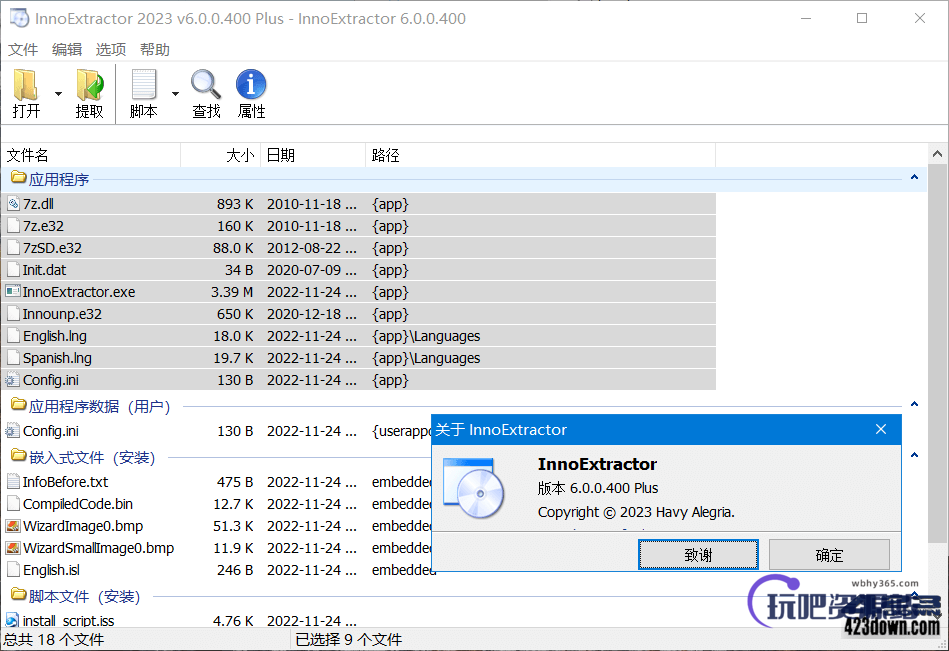Click the 已选择 9 个文件 status text
This screenshot has width=949, height=651.
coord(349,640)
